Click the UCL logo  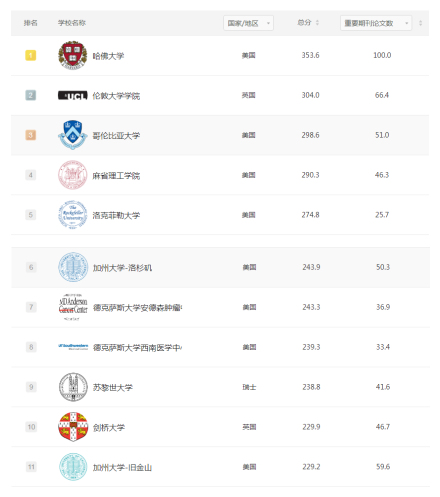tap(73, 96)
